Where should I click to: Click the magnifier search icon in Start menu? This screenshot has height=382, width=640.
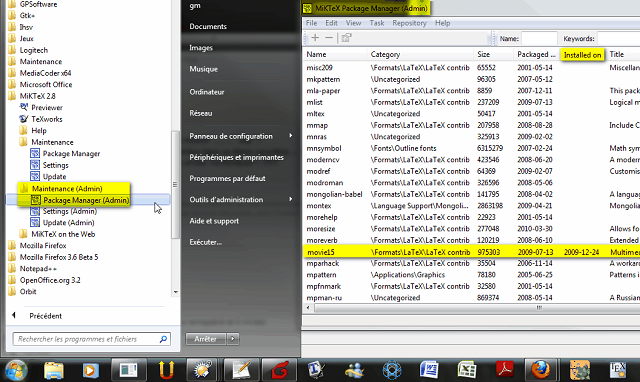click(x=163, y=339)
